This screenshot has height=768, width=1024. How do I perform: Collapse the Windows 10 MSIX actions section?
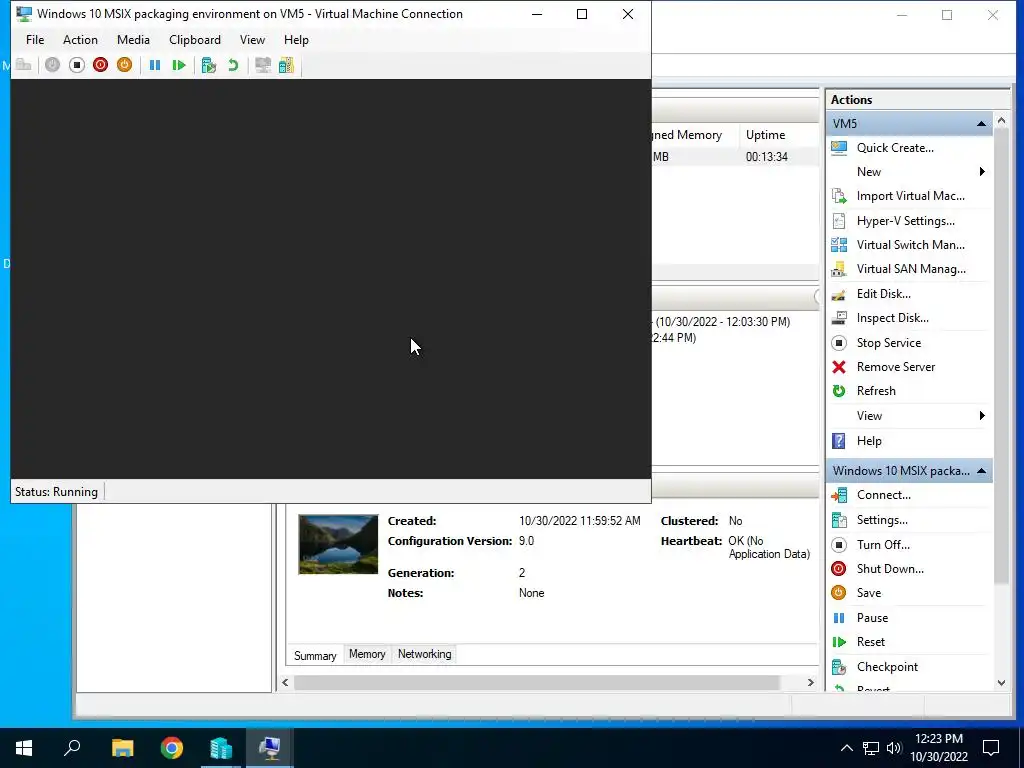981,471
